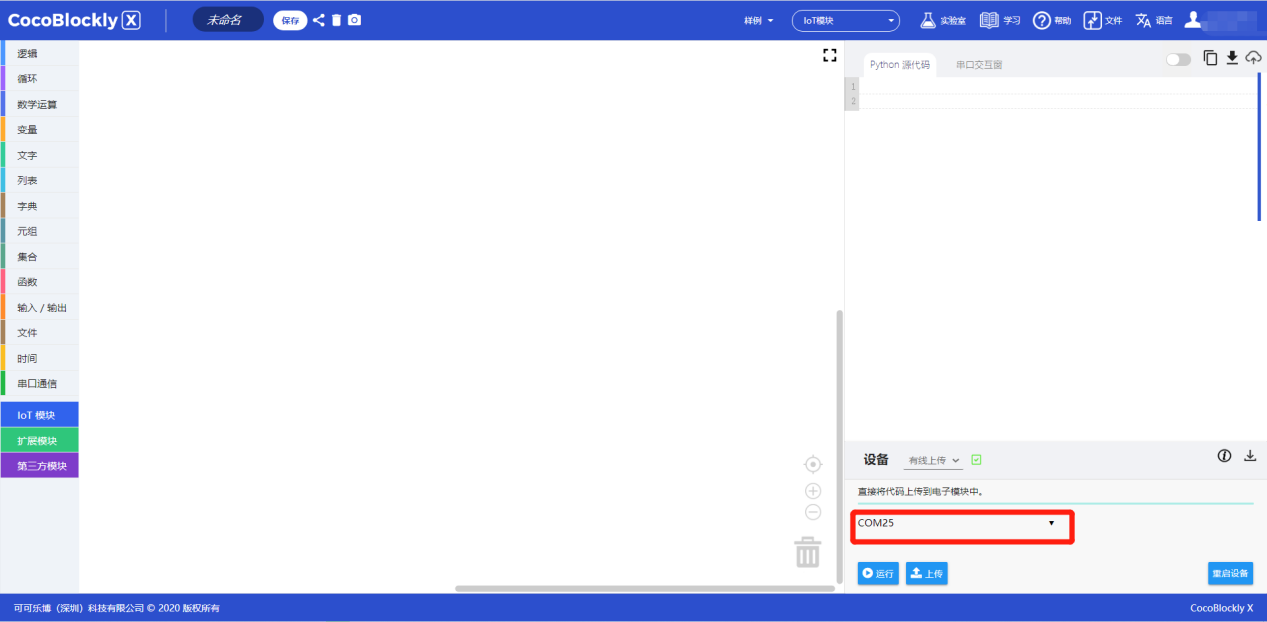Switch to the 串口交互窗 tab
This screenshot has height=622, width=1267.
pos(978,65)
